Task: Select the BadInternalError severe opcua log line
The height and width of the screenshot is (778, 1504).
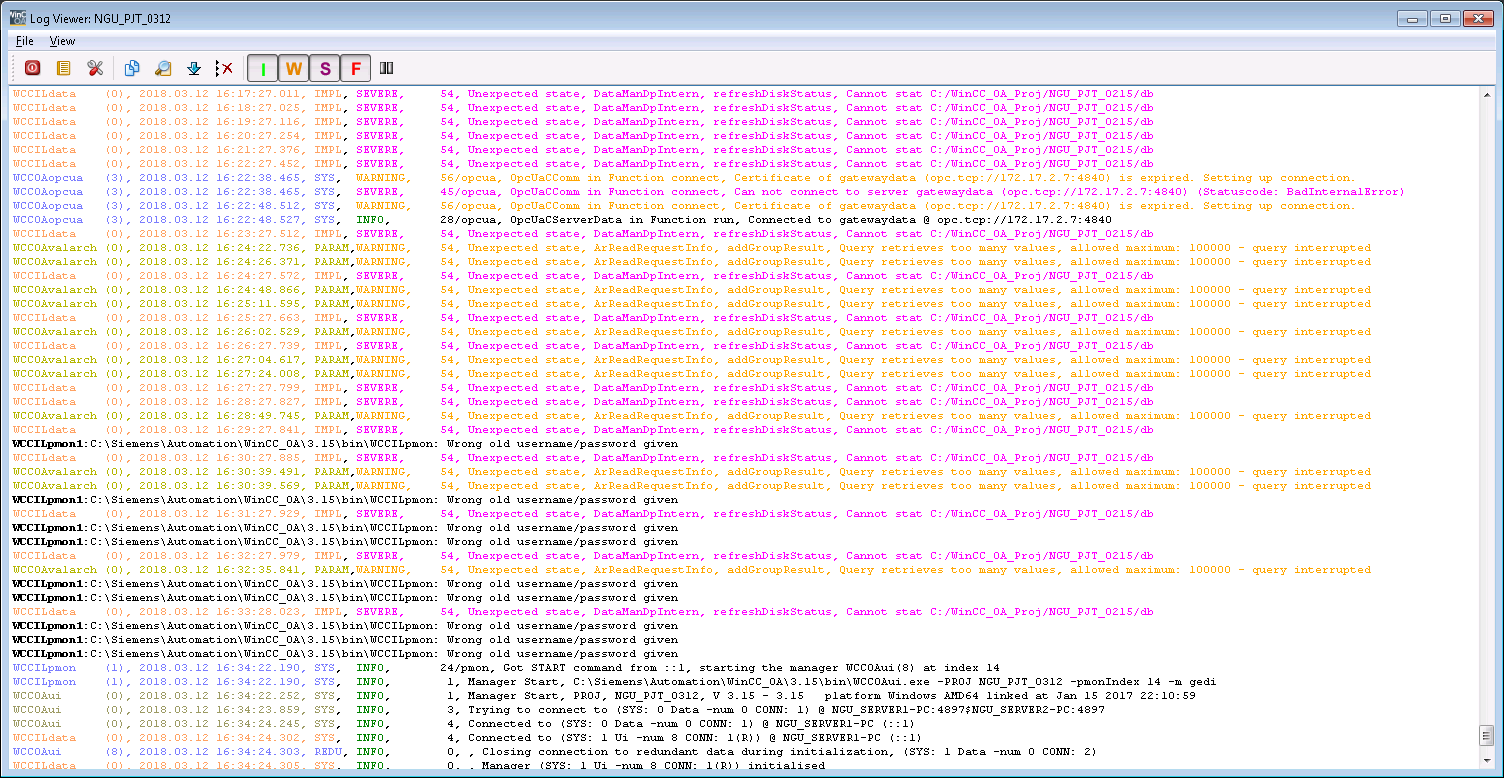Action: click(x=700, y=192)
